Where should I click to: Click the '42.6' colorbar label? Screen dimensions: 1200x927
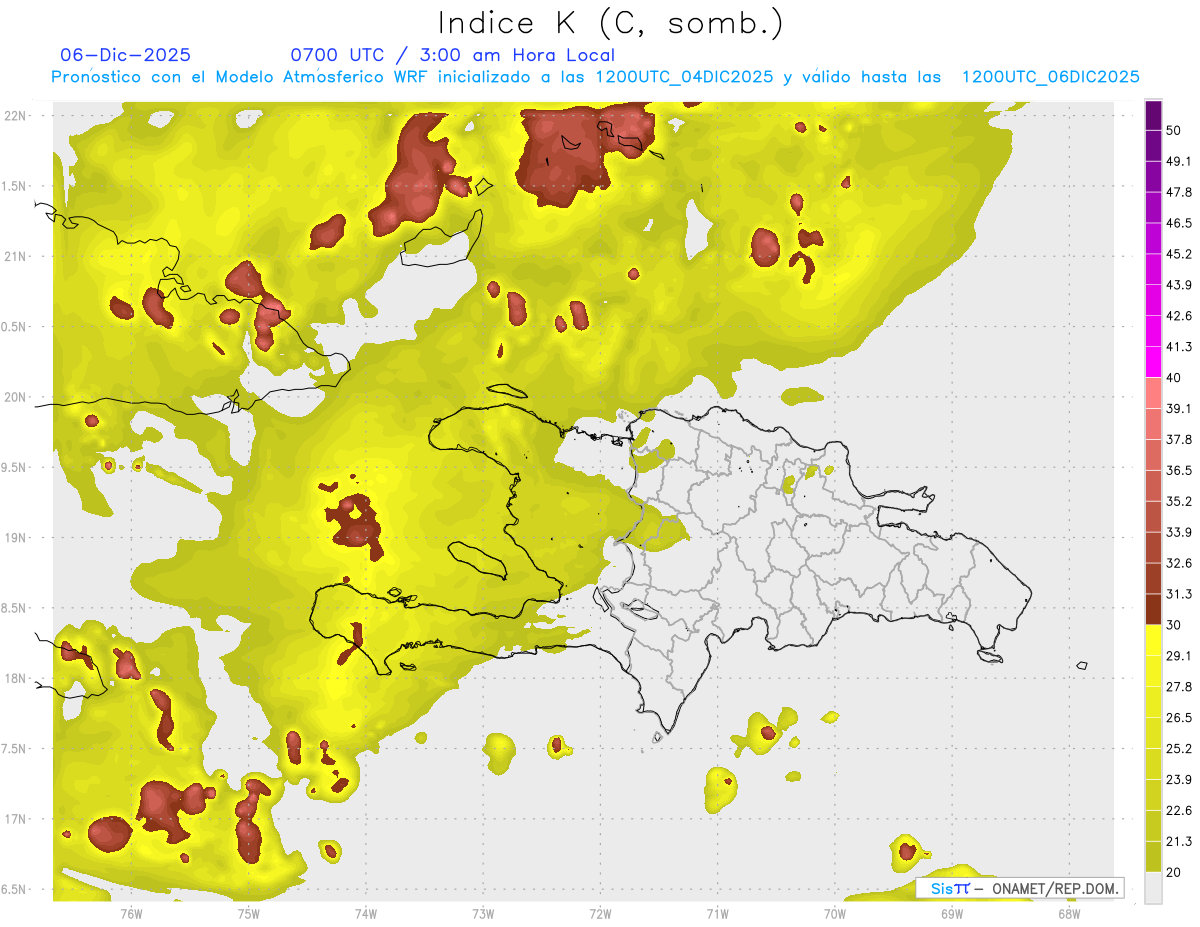[1179, 316]
